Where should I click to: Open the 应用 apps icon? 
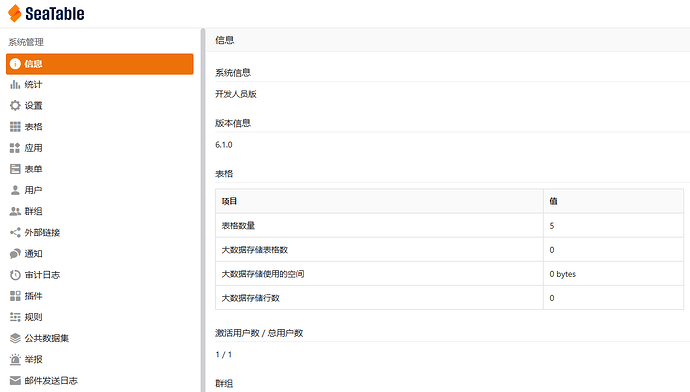click(x=15, y=148)
